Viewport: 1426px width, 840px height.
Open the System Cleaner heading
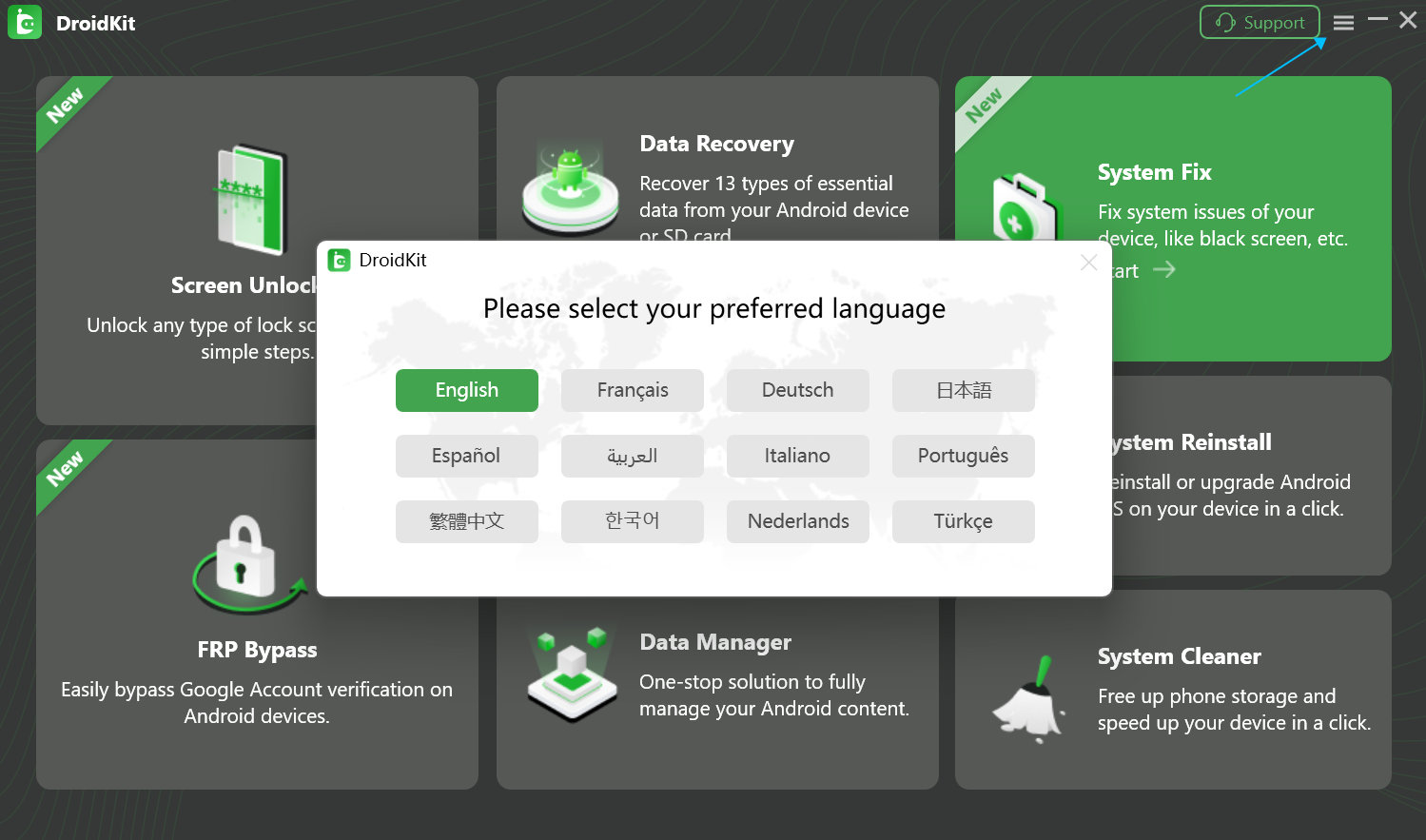pos(1179,656)
